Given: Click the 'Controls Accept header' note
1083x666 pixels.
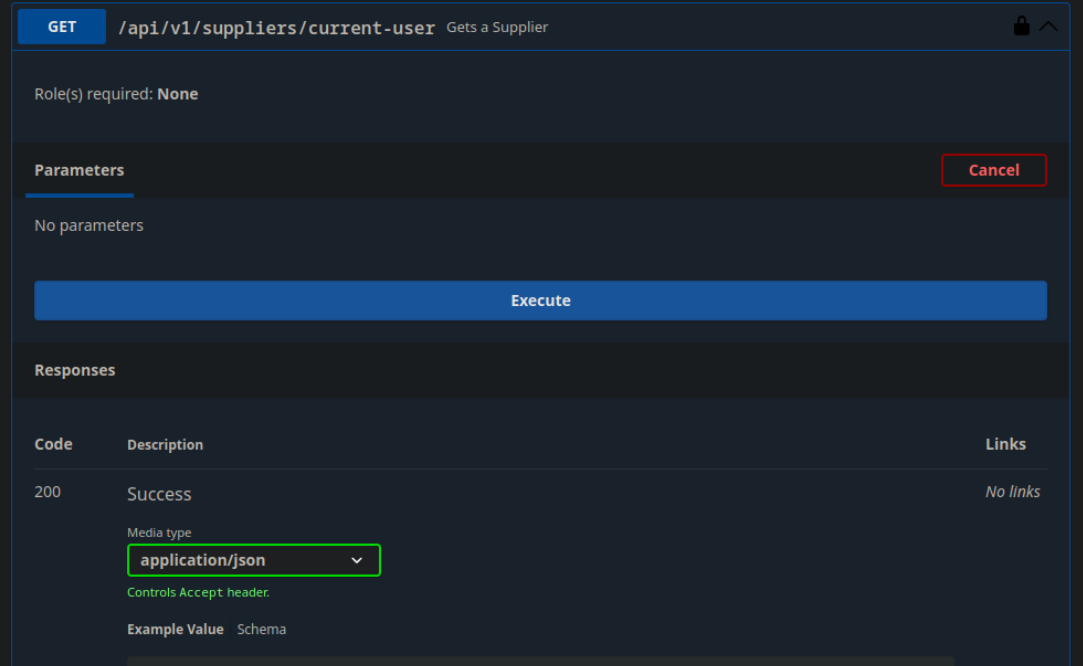Looking at the screenshot, I should [198, 592].
